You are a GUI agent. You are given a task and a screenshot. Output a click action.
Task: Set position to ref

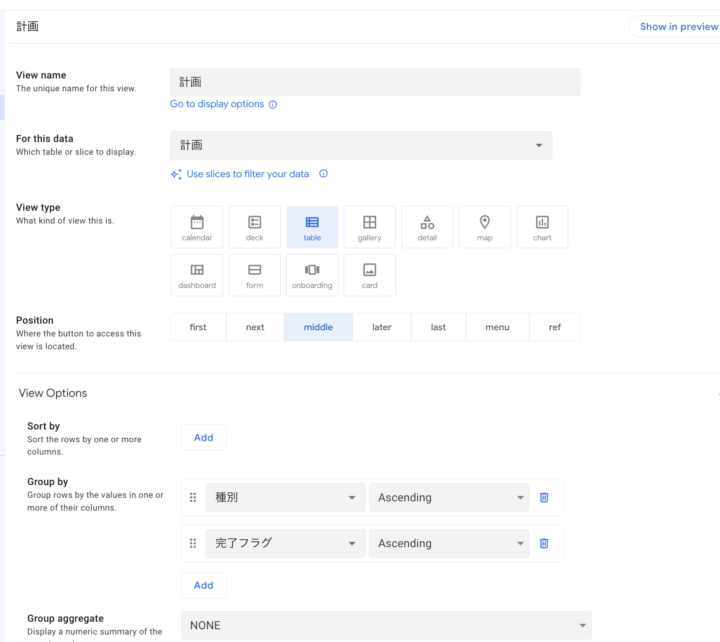click(x=554, y=327)
